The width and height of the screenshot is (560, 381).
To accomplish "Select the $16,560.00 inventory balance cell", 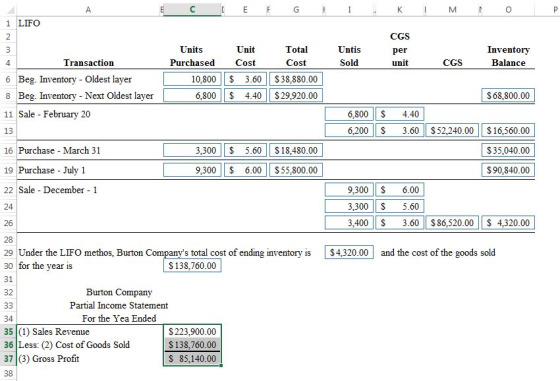I will (508, 130).
